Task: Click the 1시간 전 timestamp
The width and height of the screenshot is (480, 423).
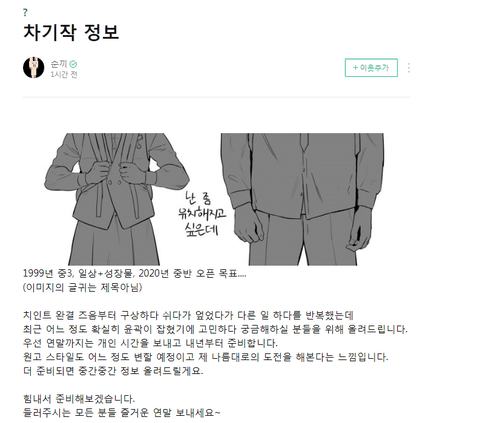Action: [64, 75]
